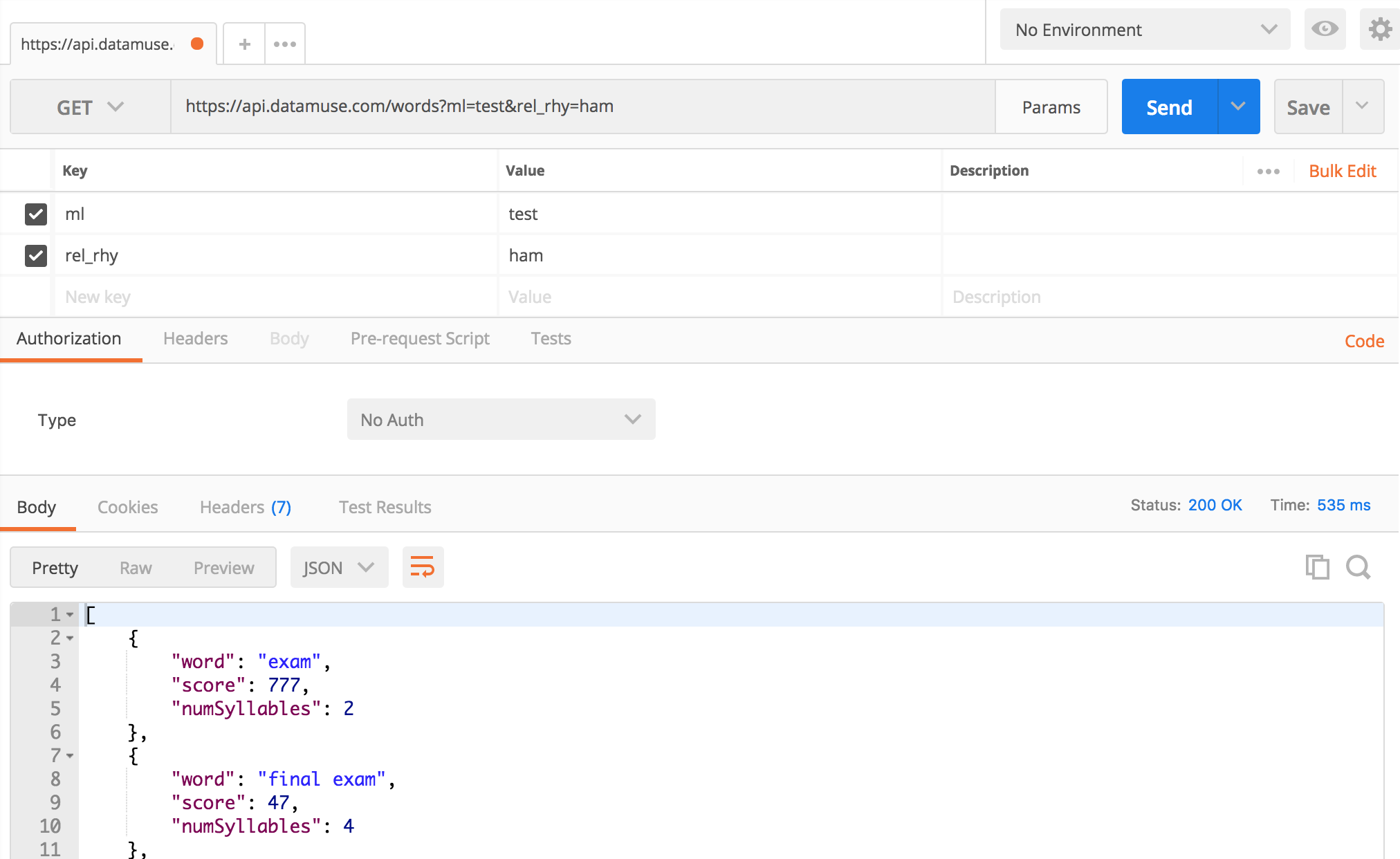Click the Bulk Edit link
Image resolution: width=1400 pixels, height=859 pixels.
coord(1342,172)
